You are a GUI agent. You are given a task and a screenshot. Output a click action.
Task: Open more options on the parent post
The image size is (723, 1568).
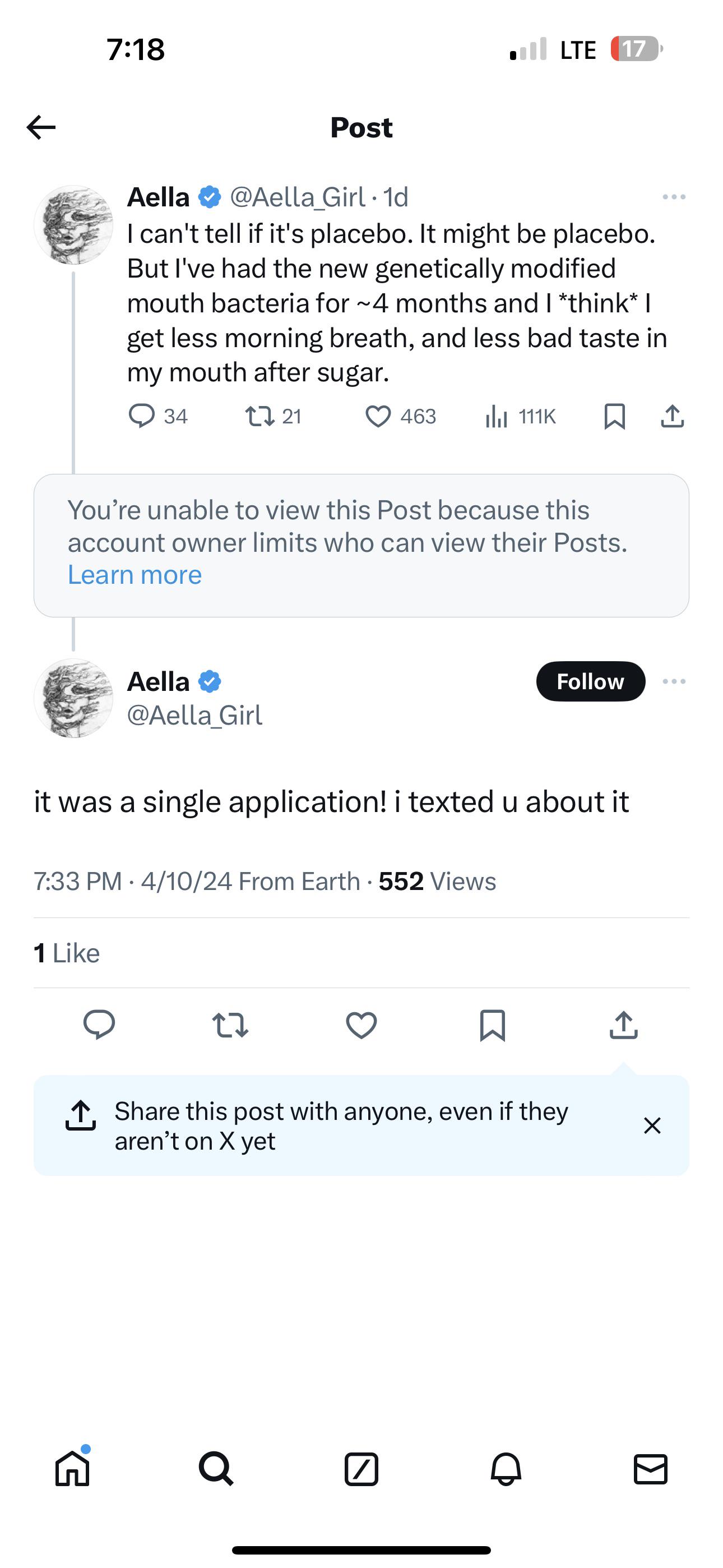coord(674,197)
